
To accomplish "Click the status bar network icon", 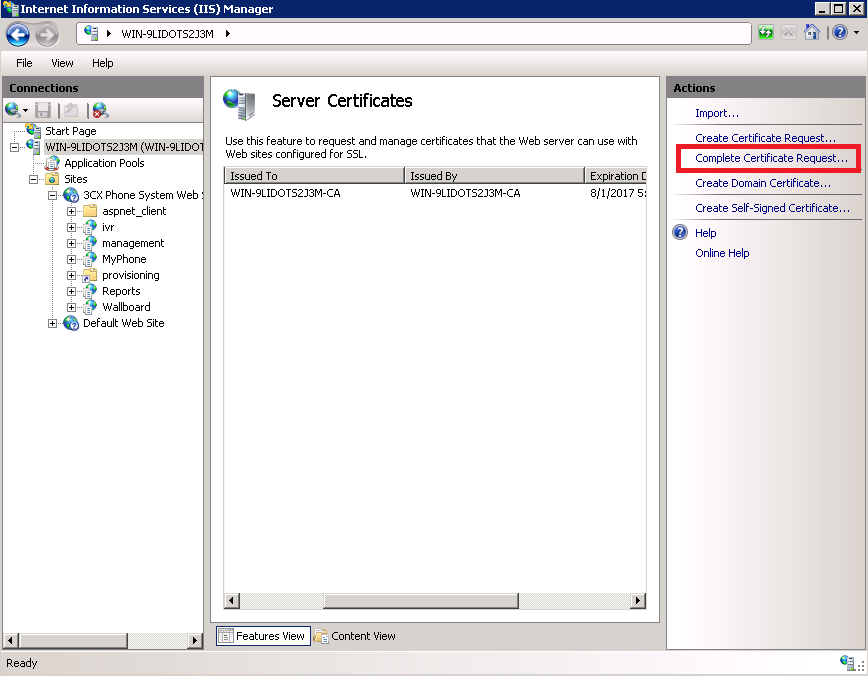I will tap(847, 661).
